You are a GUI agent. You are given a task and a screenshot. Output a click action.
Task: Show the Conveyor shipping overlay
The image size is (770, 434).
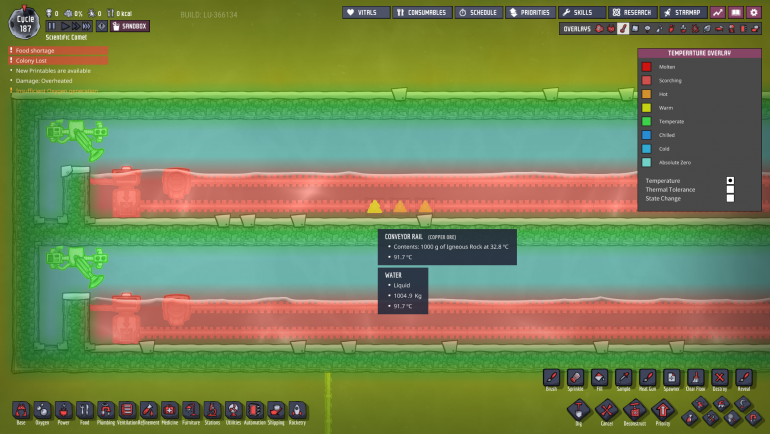click(x=755, y=29)
